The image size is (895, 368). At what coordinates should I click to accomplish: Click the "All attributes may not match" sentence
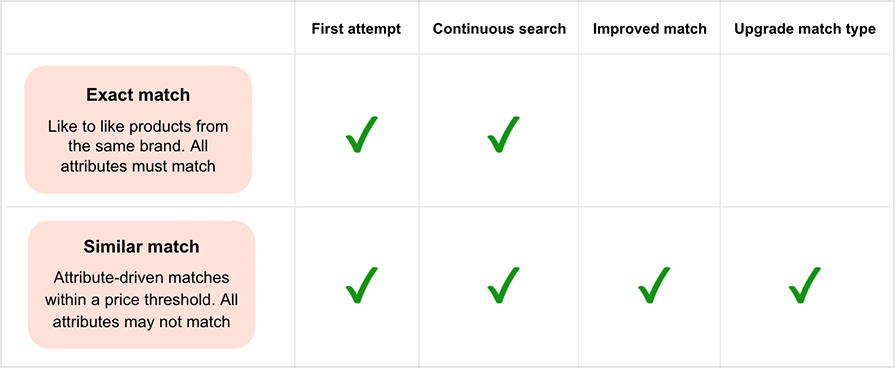click(142, 310)
